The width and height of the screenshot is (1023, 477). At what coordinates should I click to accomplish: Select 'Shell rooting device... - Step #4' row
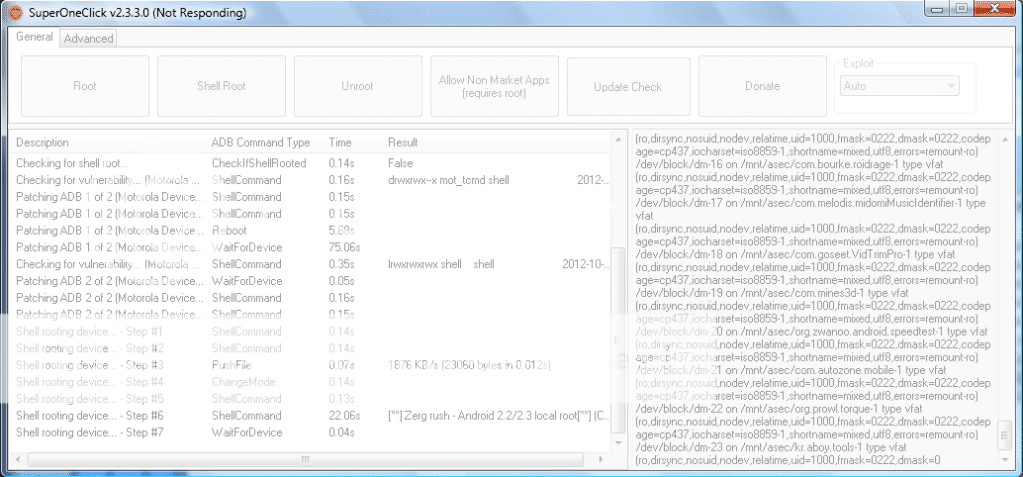point(310,382)
